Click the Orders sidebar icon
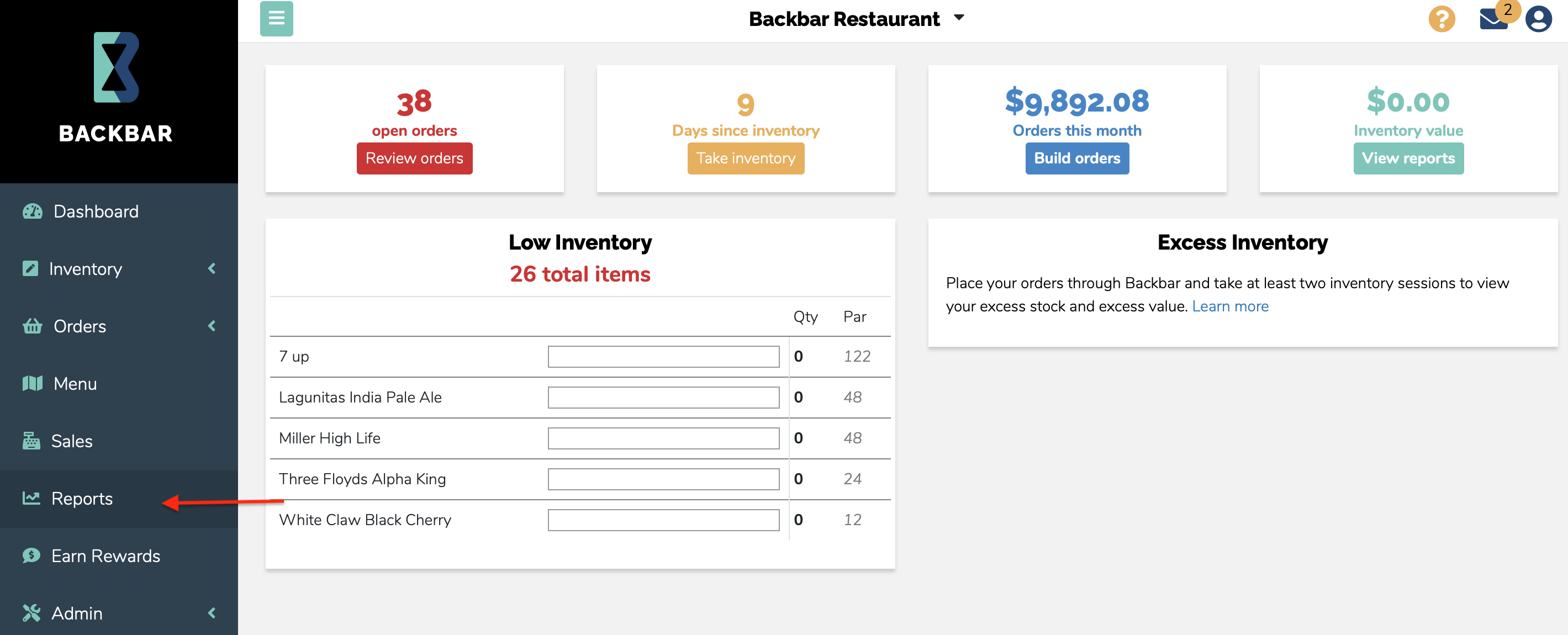 tap(31, 325)
